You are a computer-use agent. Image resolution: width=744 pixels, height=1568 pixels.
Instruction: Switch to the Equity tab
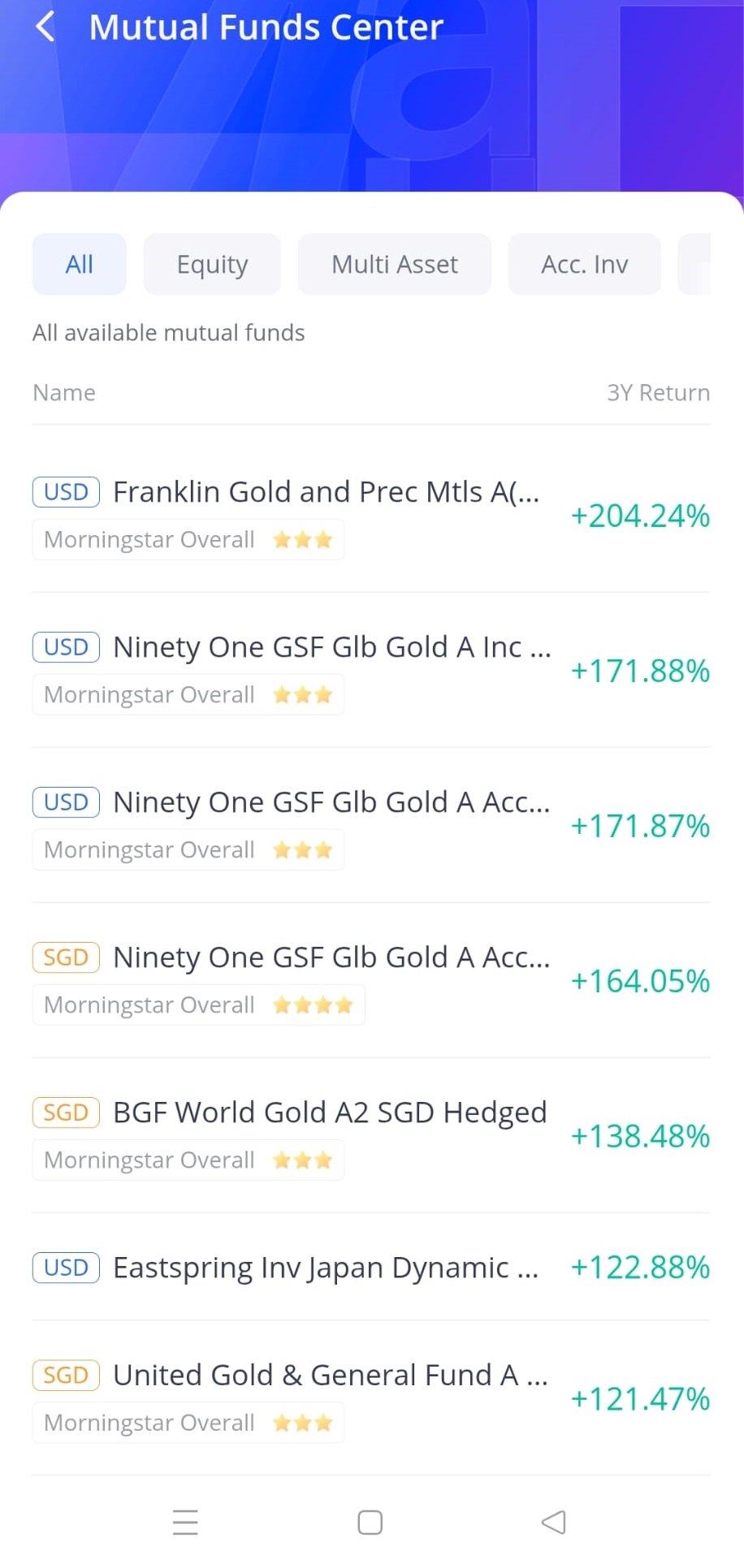tap(212, 264)
